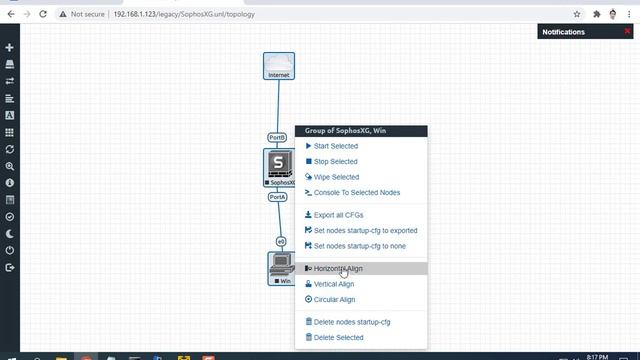
Task: Bookmark this page with star icon
Action: pos(577,14)
